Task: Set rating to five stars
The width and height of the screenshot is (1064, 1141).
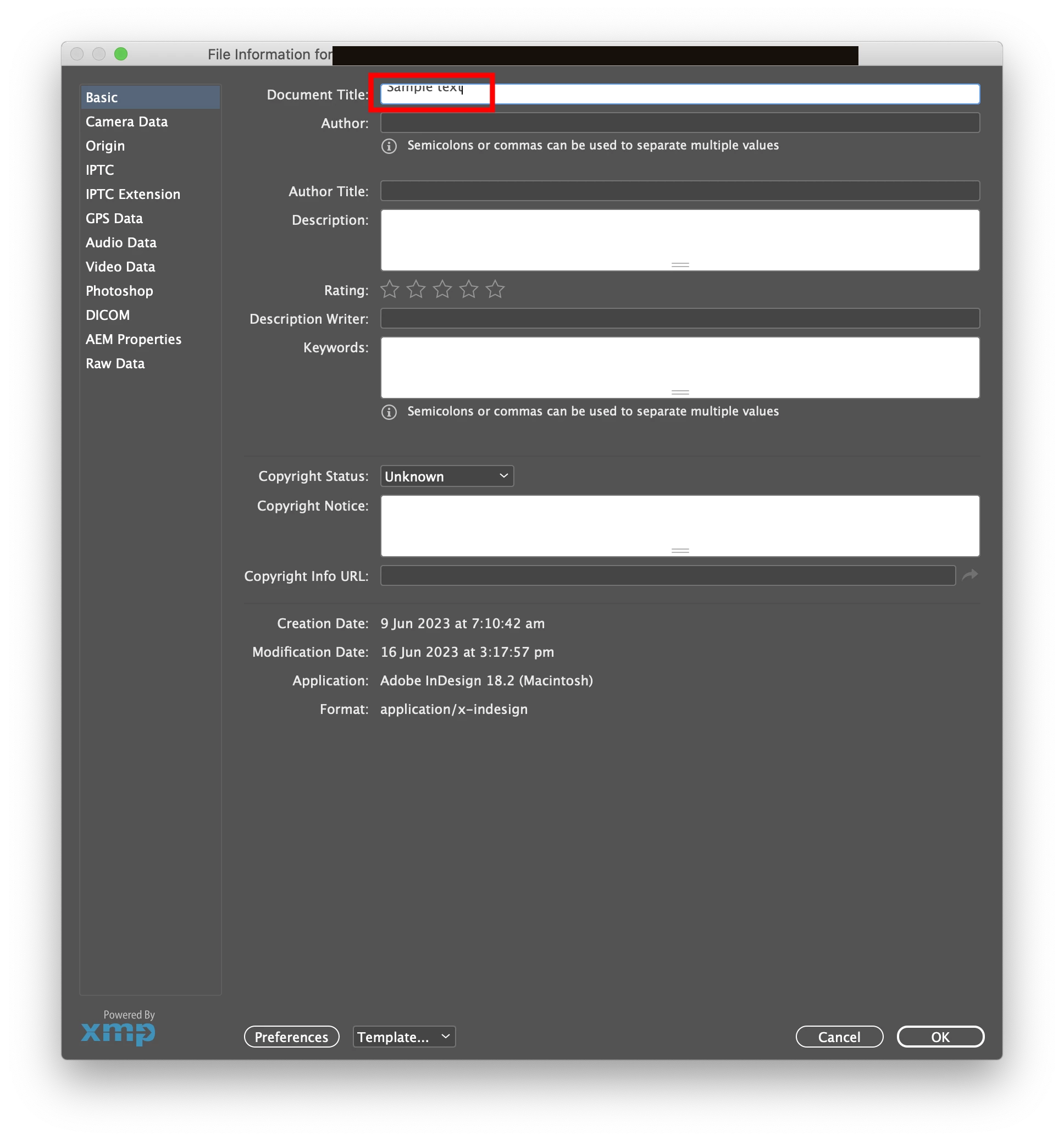Action: [x=495, y=289]
